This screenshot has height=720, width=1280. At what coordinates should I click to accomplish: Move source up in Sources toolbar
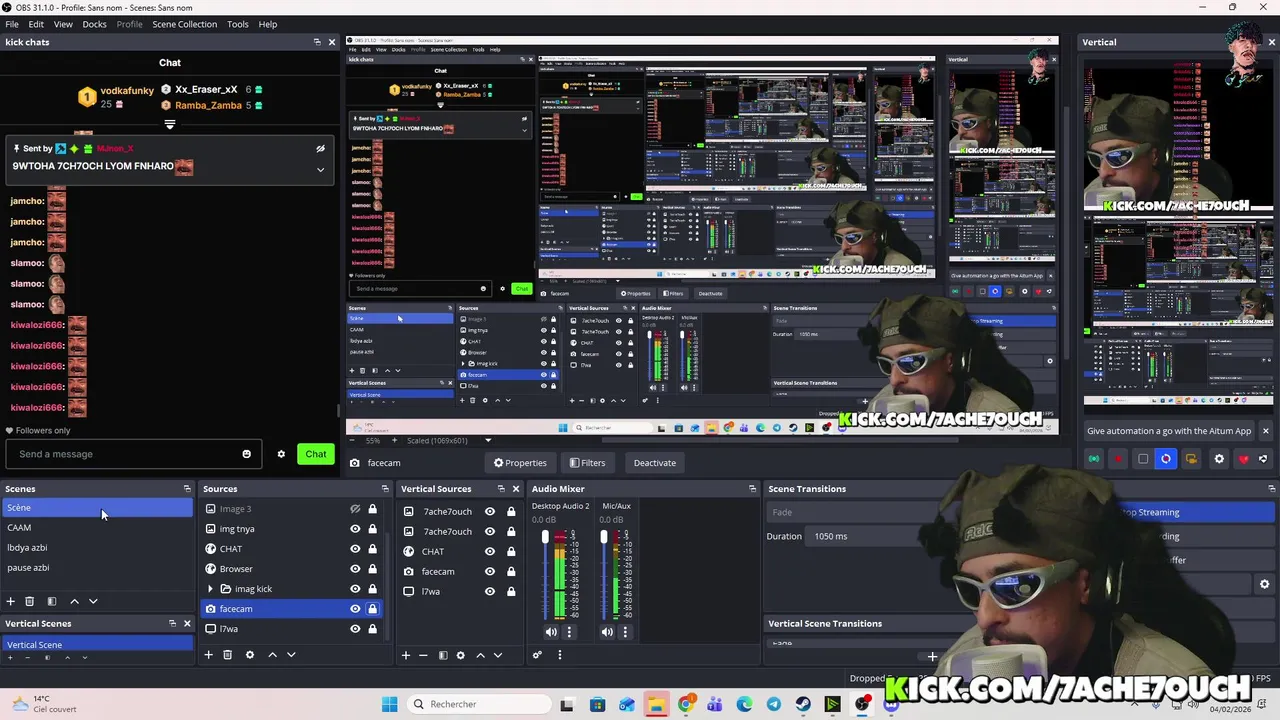click(x=272, y=655)
